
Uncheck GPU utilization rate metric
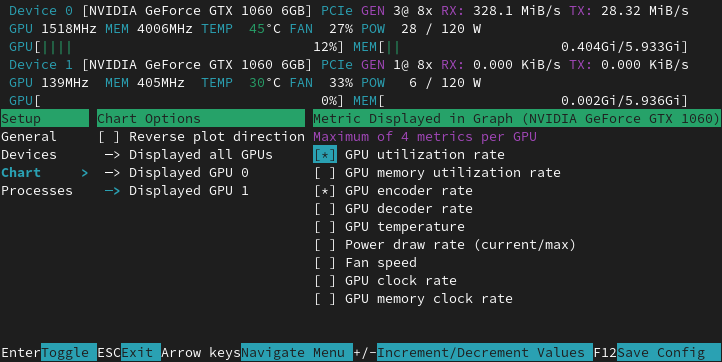(x=325, y=155)
